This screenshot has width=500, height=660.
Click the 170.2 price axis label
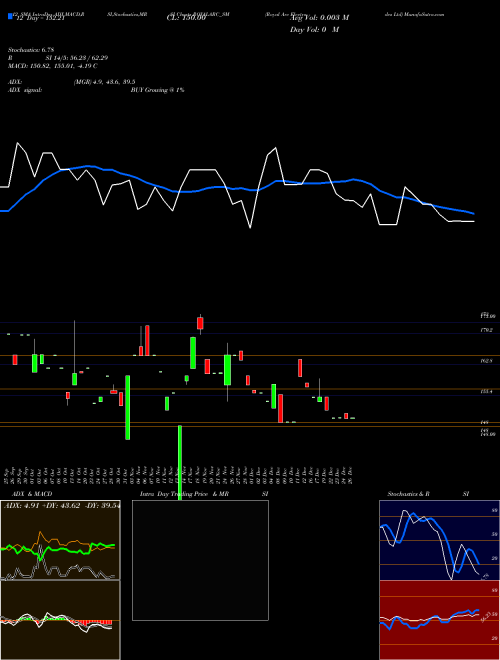point(486,330)
